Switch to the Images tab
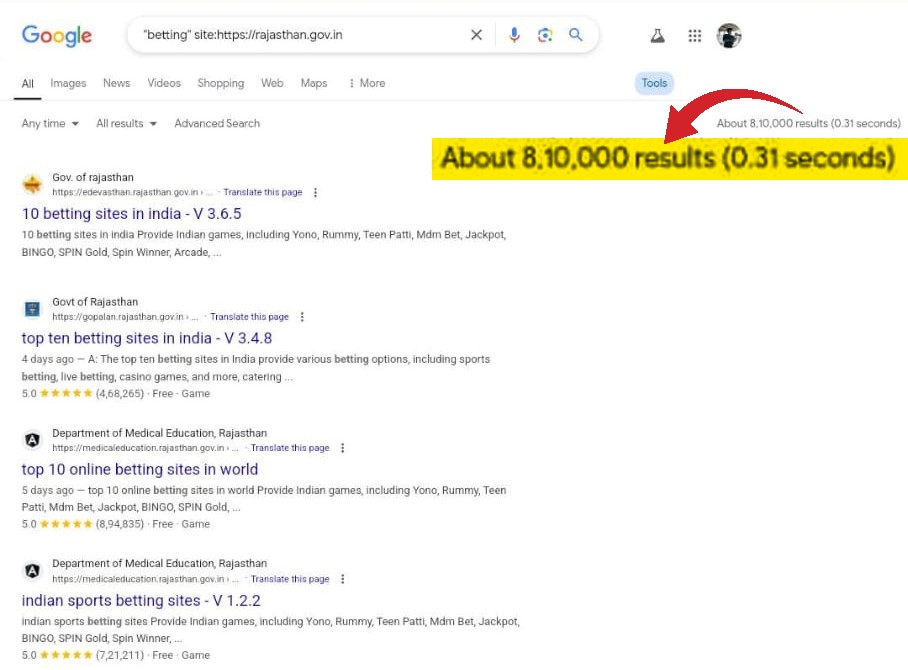Image resolution: width=908 pixels, height=670 pixels. tap(68, 83)
